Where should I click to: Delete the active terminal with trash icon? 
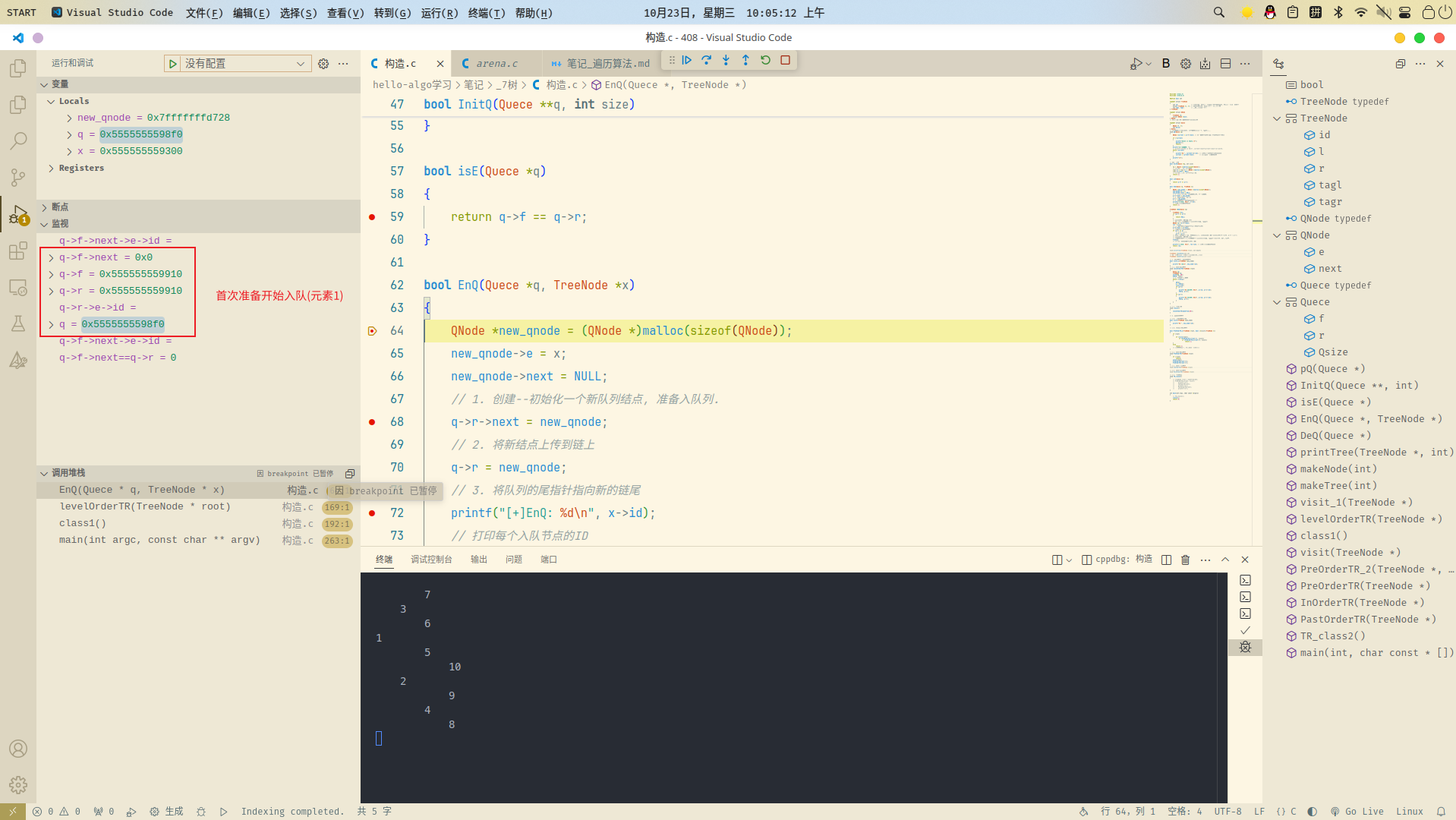[1185, 560]
